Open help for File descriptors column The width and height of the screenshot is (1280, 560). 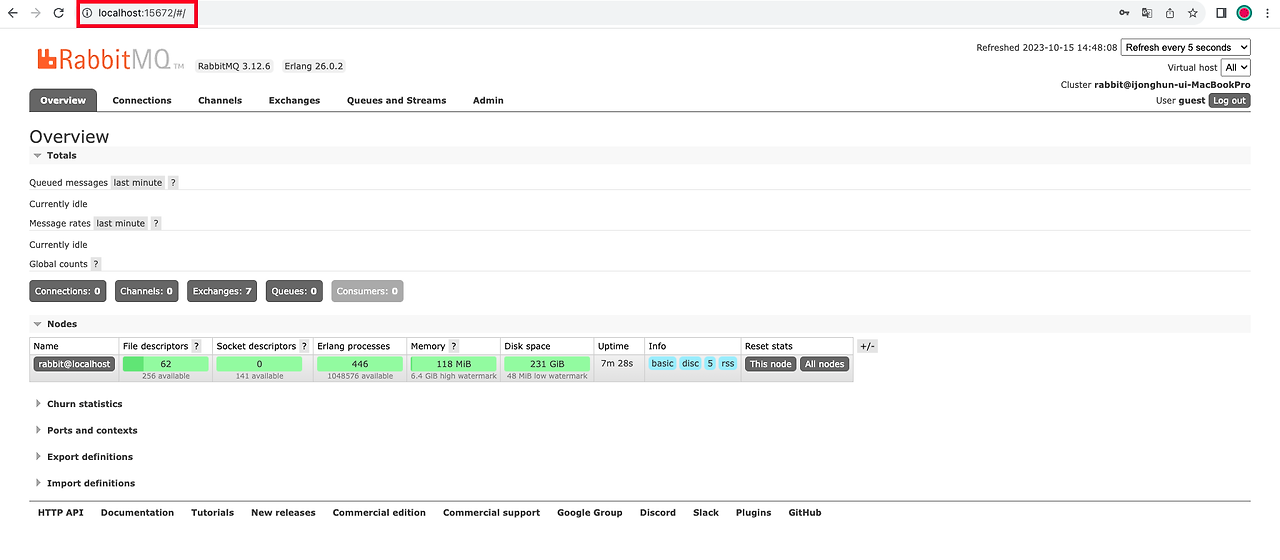point(196,346)
